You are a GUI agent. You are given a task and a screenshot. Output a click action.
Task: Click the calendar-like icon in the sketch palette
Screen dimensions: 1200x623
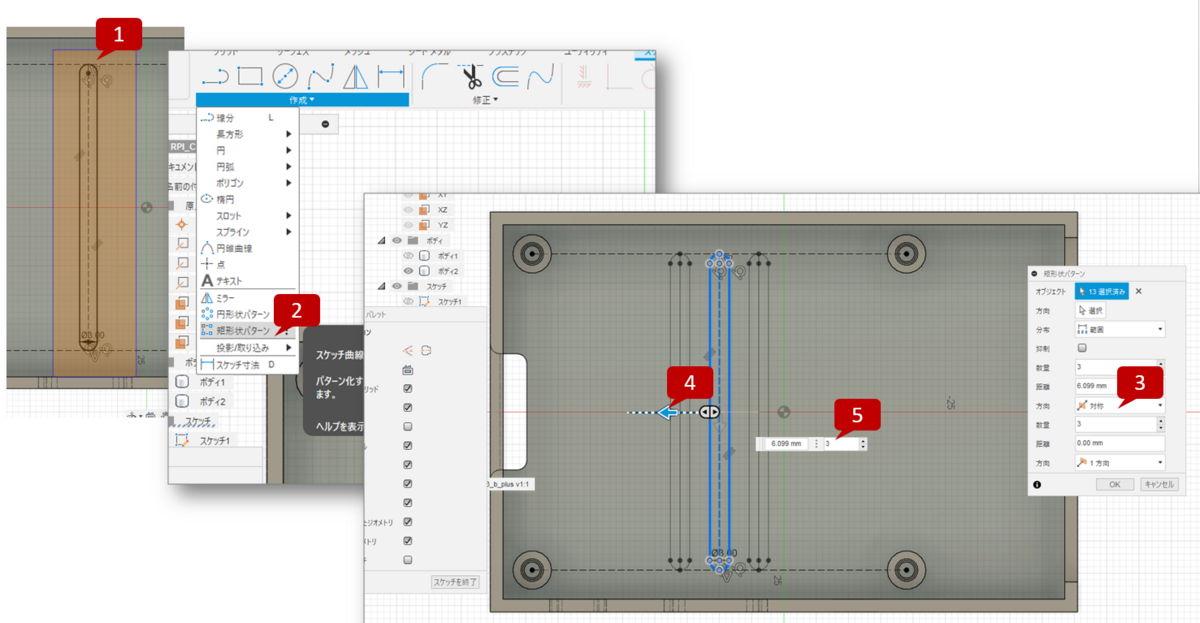[408, 370]
